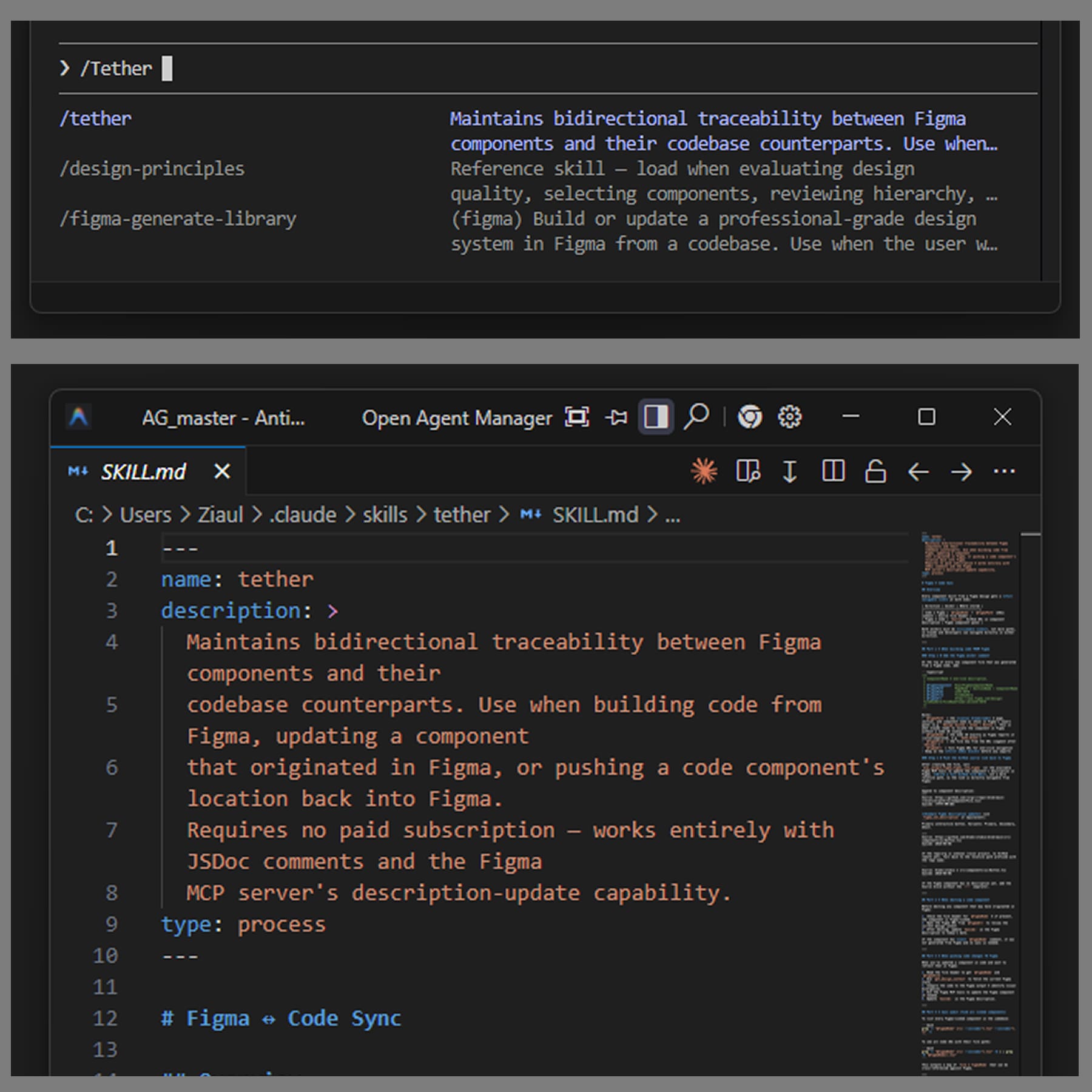
Task: Open search with the magnifier icon
Action: coord(696,417)
